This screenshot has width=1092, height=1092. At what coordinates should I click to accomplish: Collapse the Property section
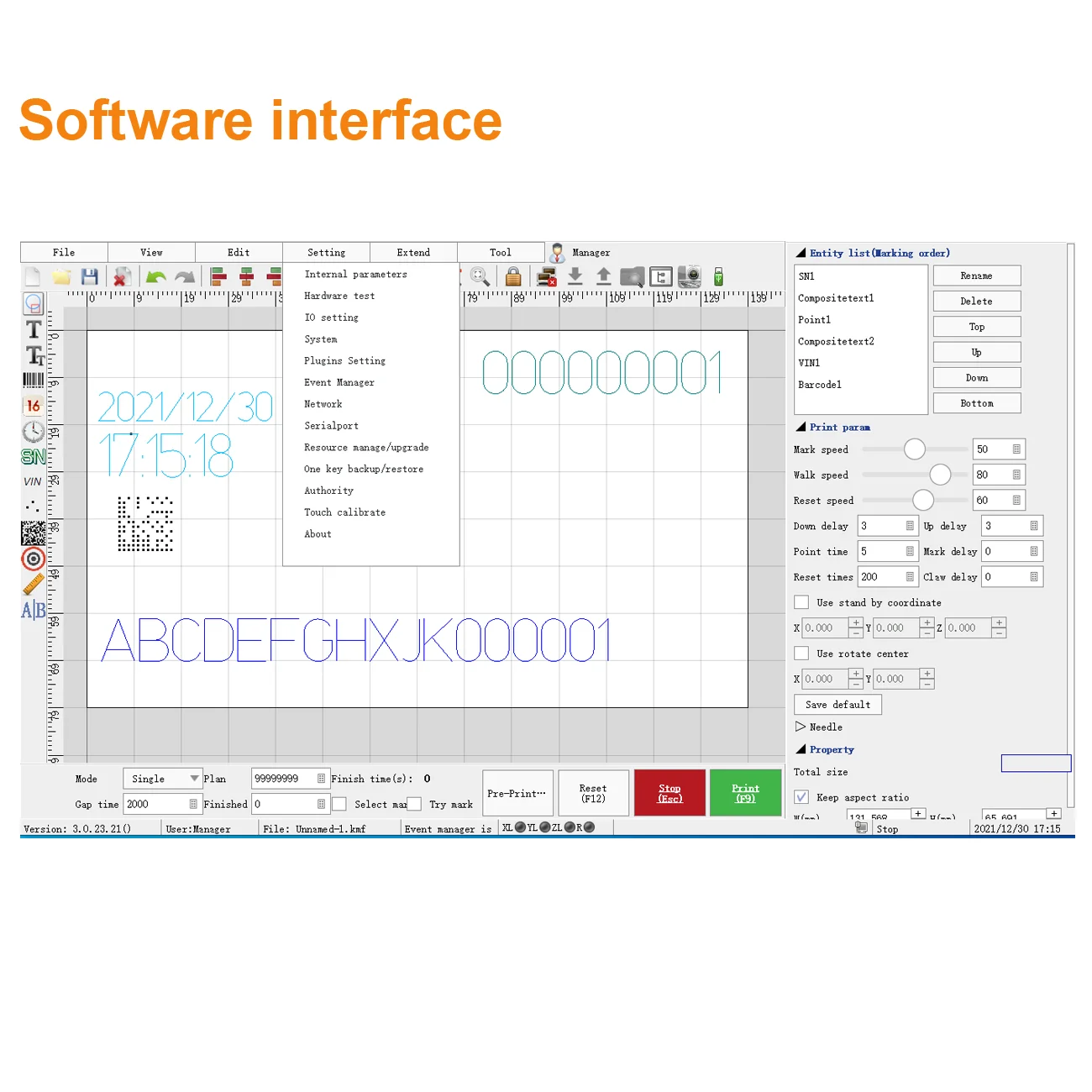801,749
